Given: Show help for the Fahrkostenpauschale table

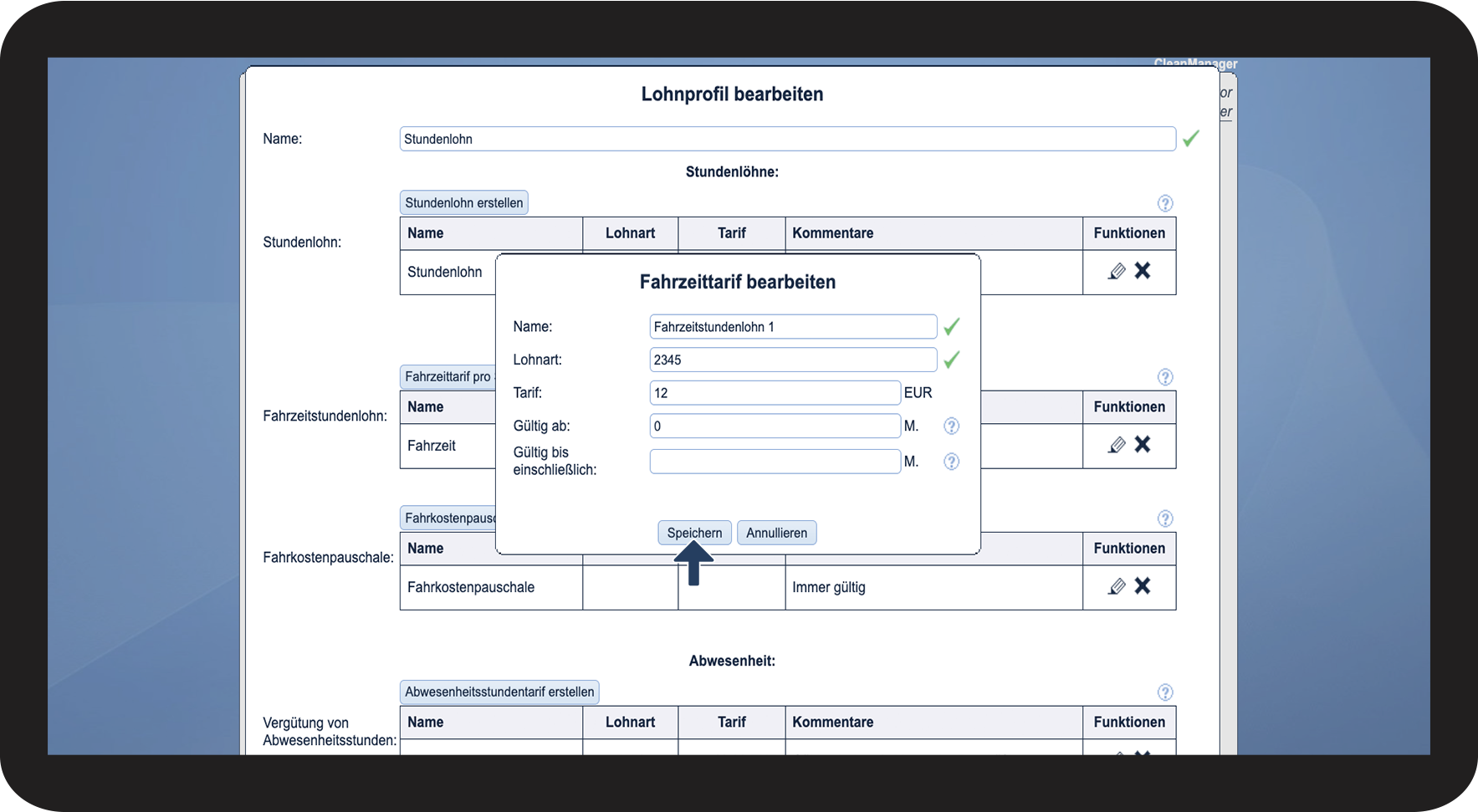Looking at the screenshot, I should (x=1165, y=518).
